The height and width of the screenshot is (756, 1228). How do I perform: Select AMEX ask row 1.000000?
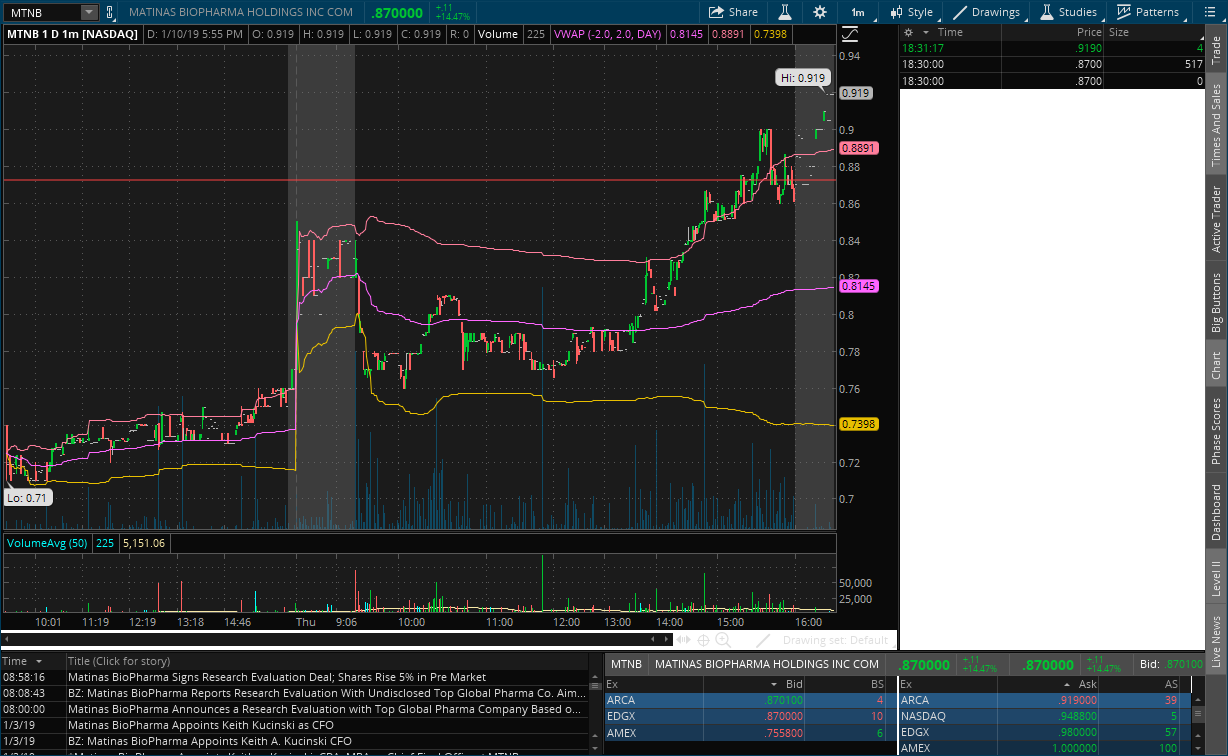click(x=1045, y=748)
